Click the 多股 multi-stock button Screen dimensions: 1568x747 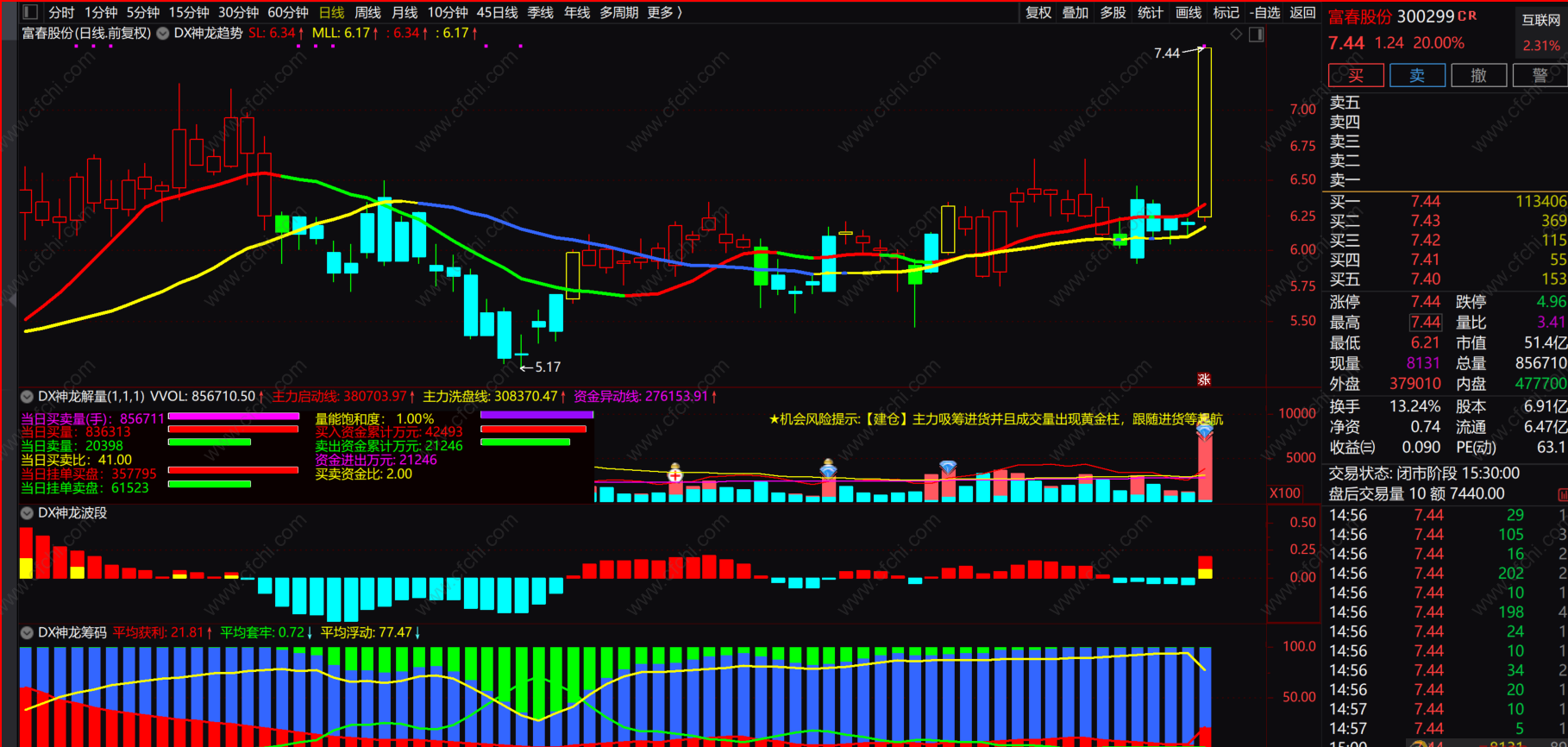click(1113, 12)
